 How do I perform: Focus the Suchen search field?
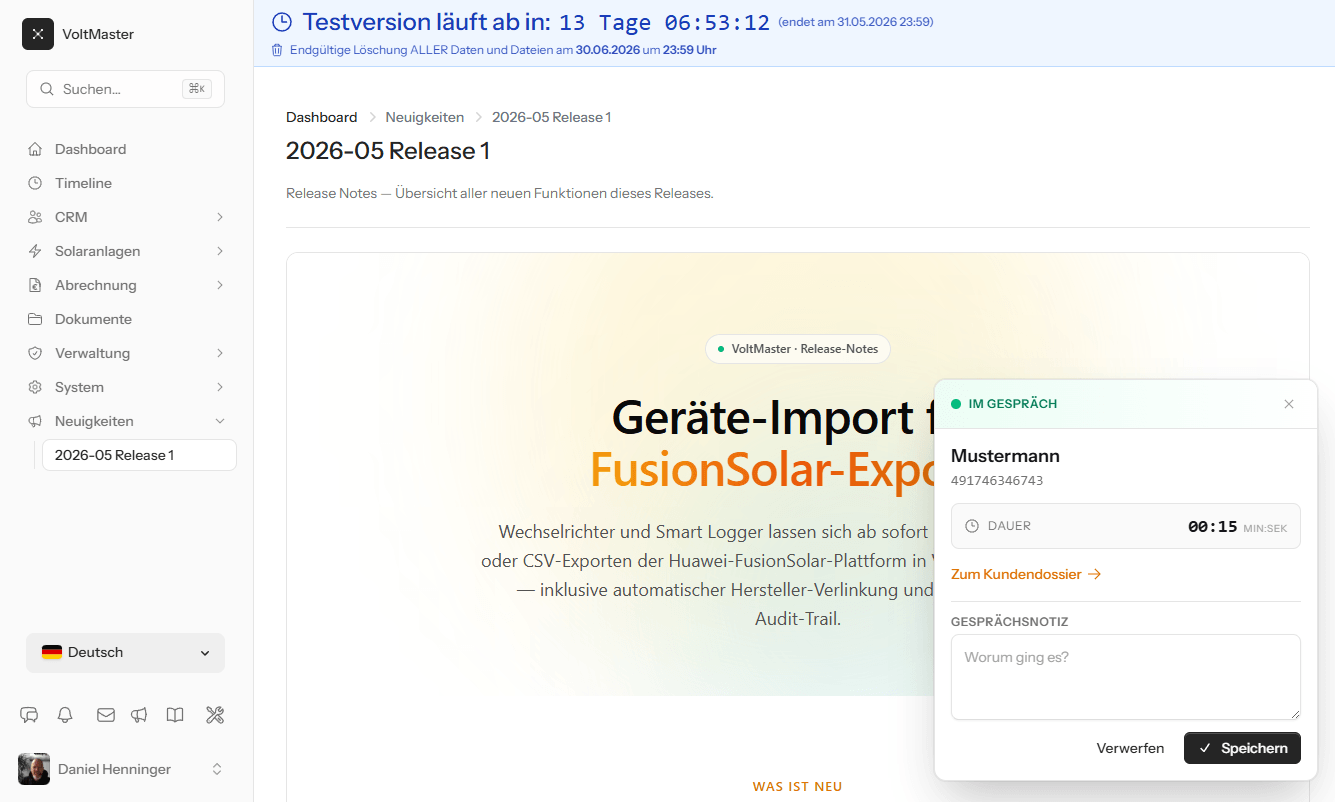click(x=125, y=89)
